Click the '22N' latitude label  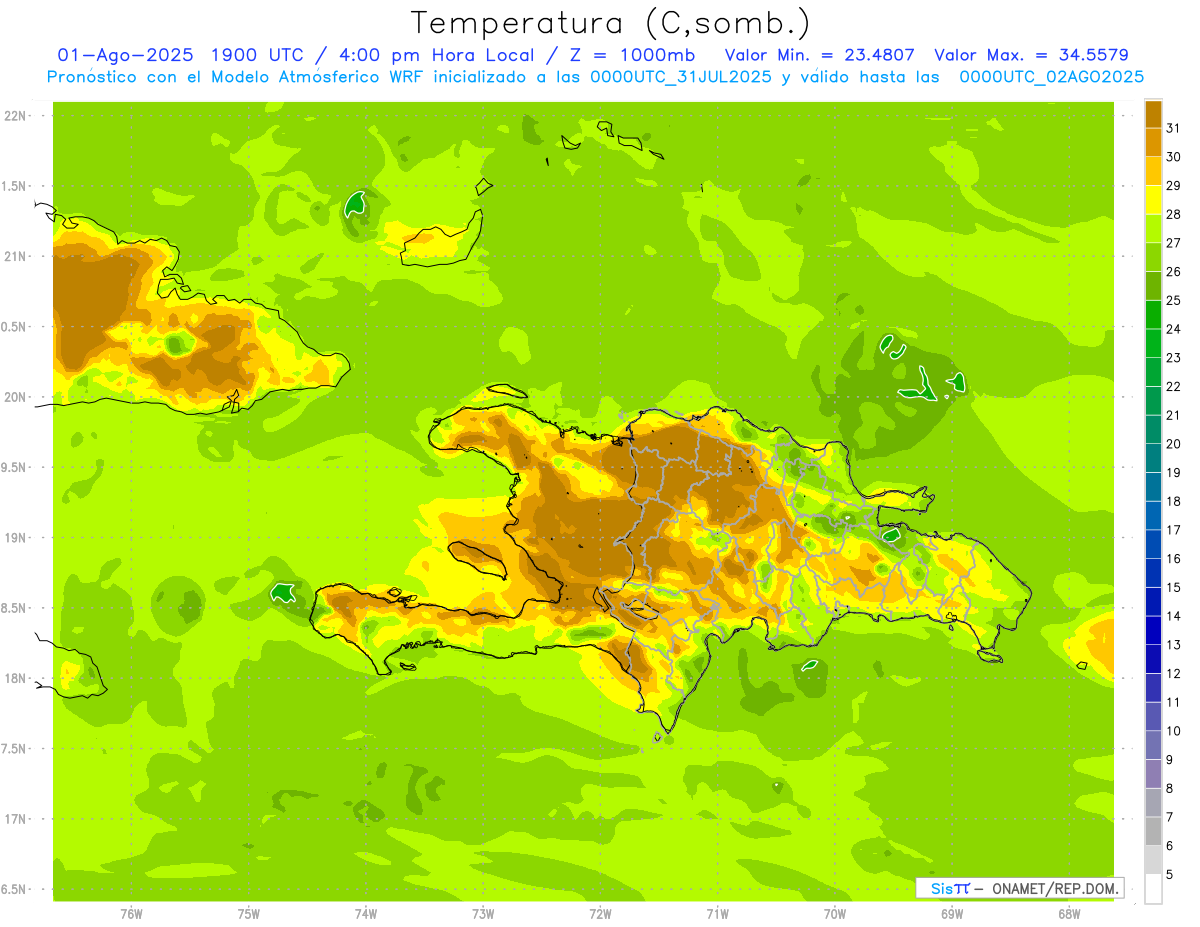[15, 116]
